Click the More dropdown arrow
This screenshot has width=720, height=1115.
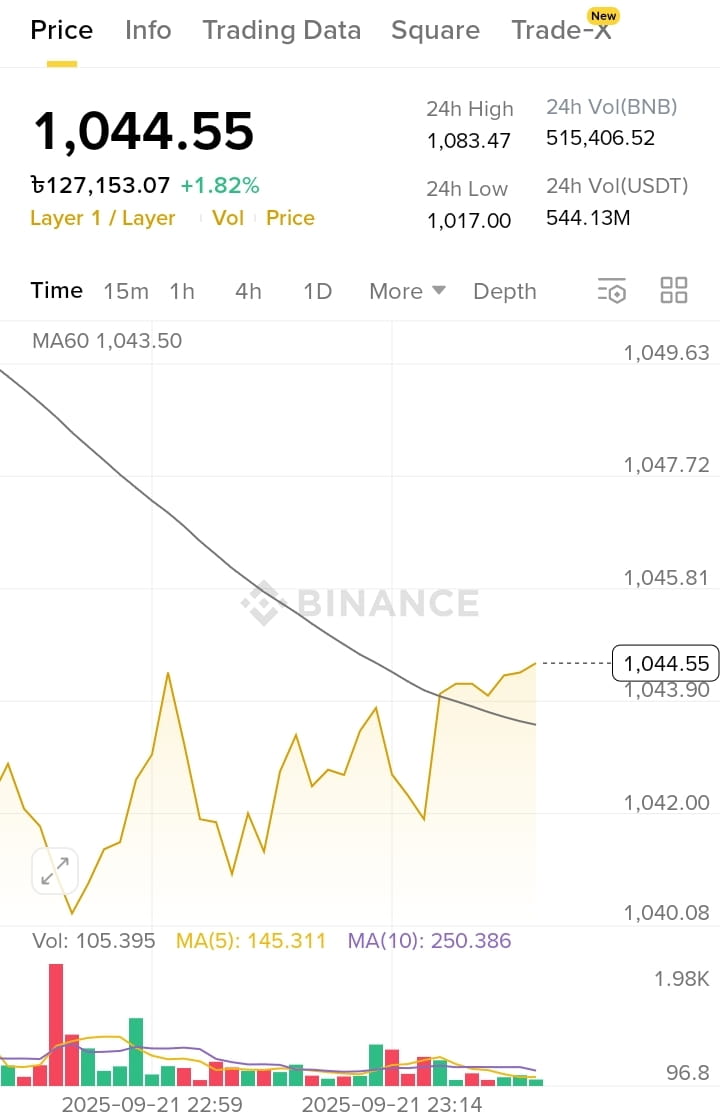[x=439, y=290]
